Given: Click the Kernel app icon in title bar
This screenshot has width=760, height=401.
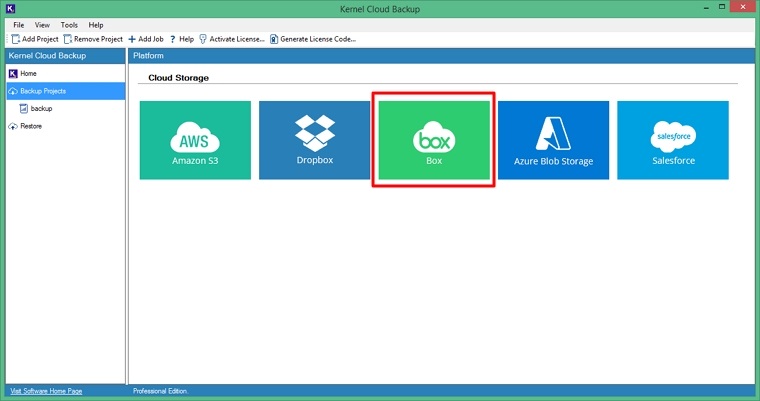Looking at the screenshot, I should pos(11,9).
